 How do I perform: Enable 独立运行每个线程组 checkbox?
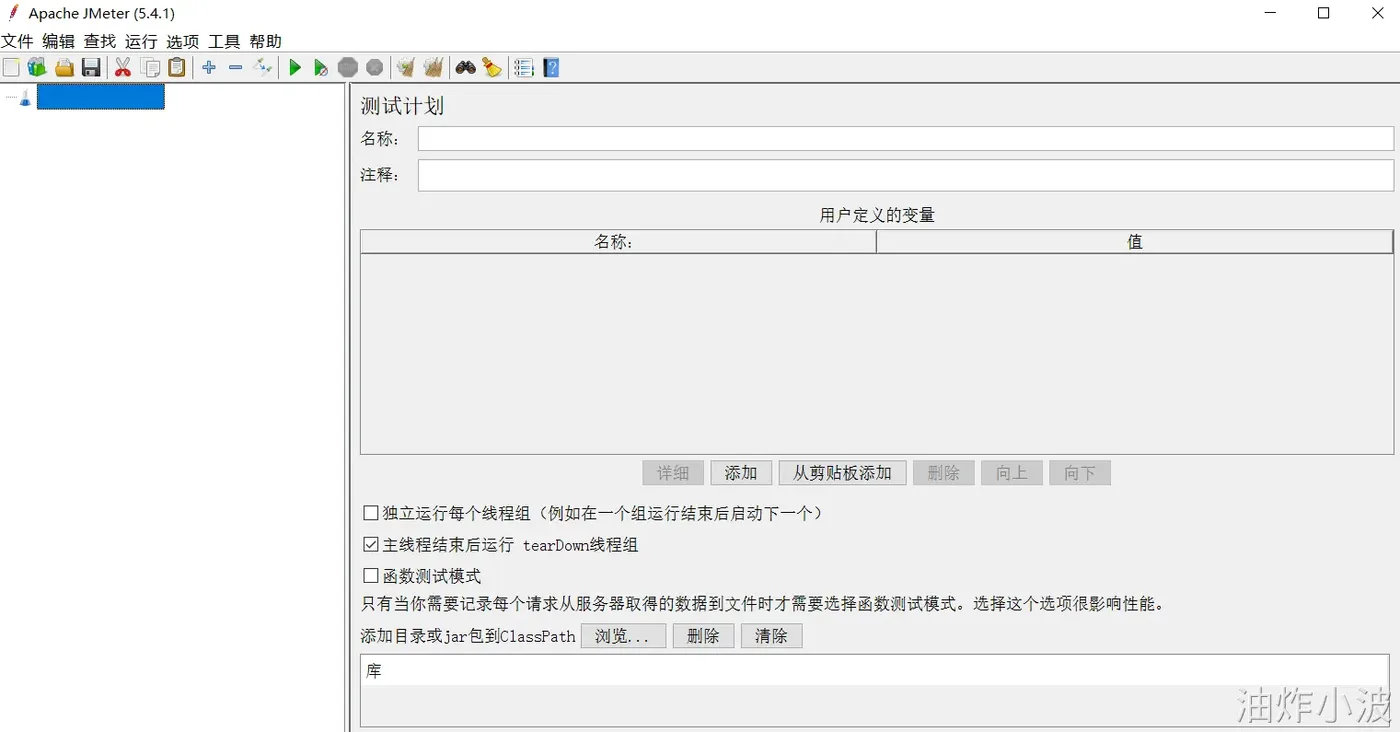371,513
